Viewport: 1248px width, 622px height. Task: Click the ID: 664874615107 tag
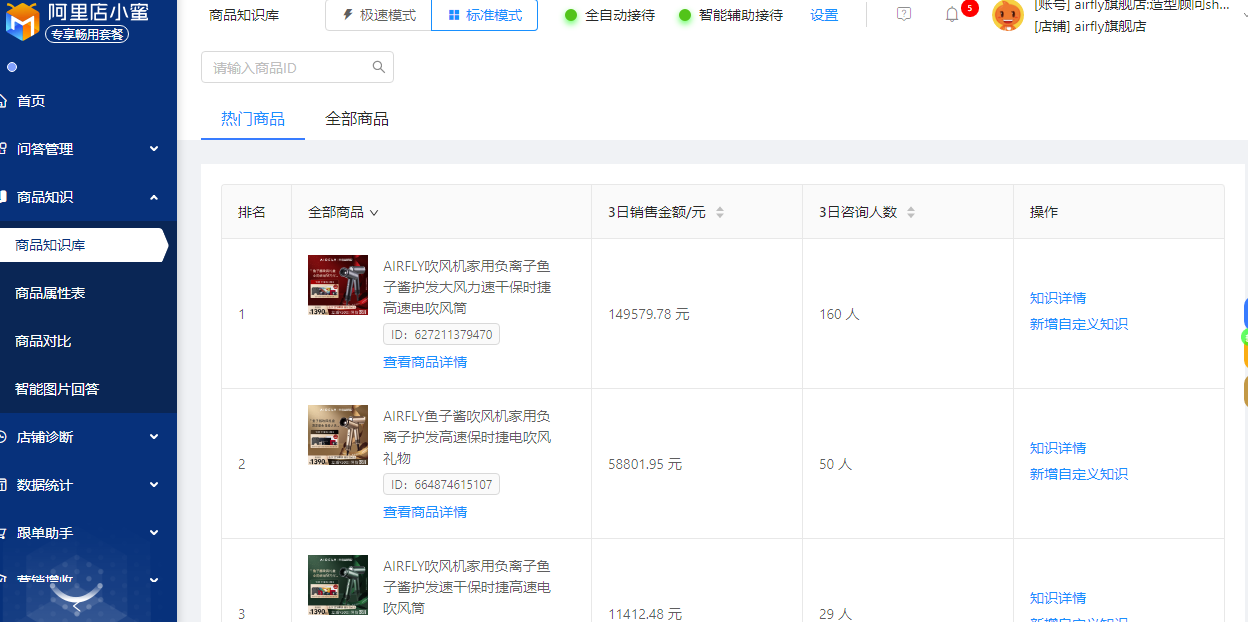441,484
